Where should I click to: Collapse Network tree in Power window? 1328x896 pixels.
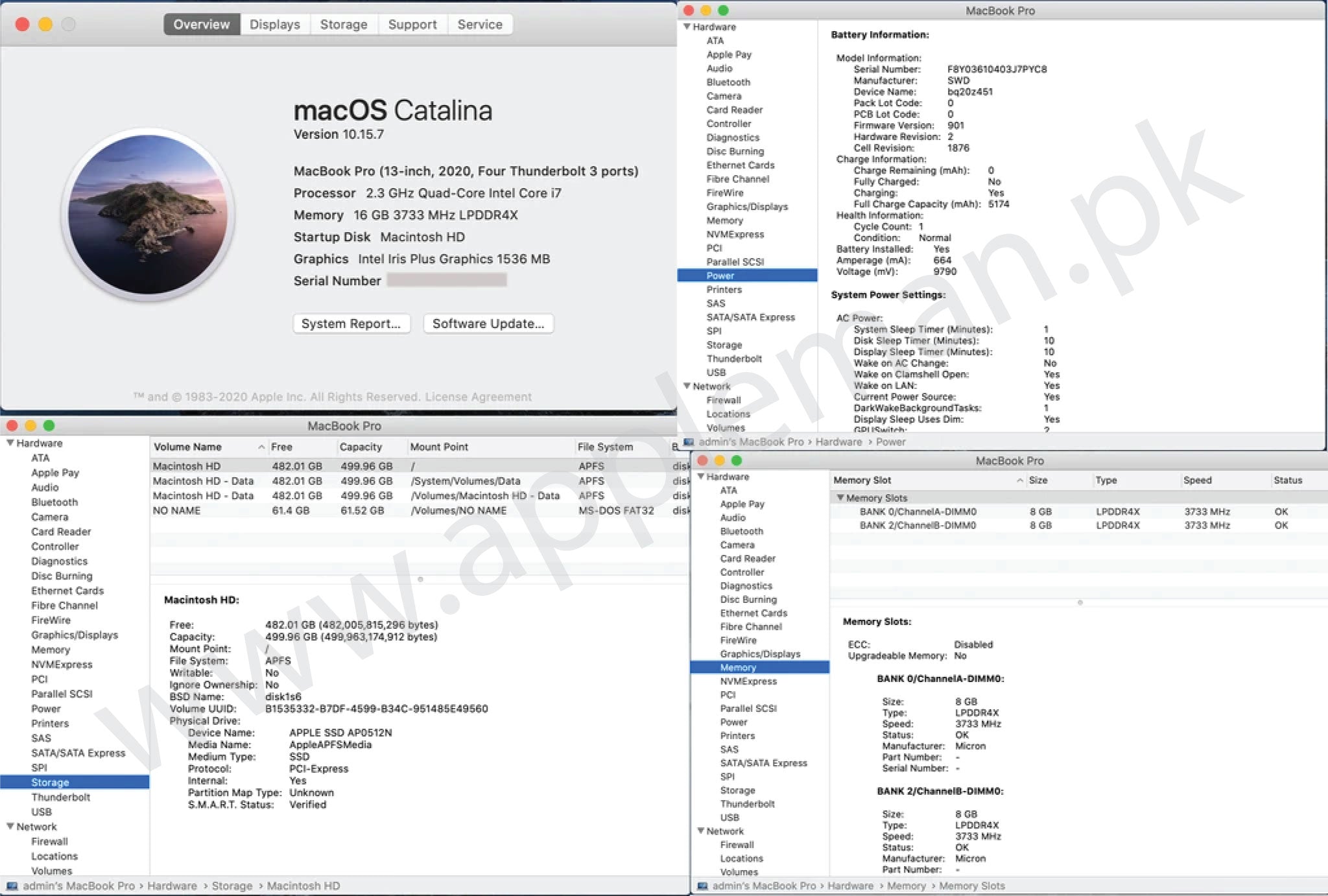(687, 386)
